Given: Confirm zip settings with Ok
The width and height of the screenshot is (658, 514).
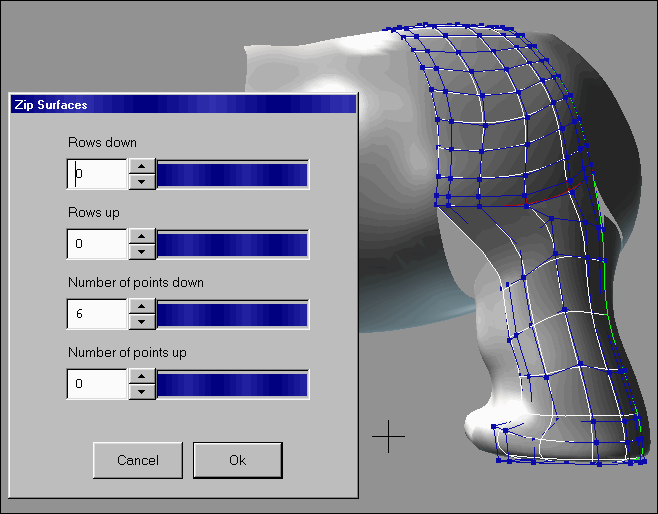Looking at the screenshot, I should pos(237,460).
